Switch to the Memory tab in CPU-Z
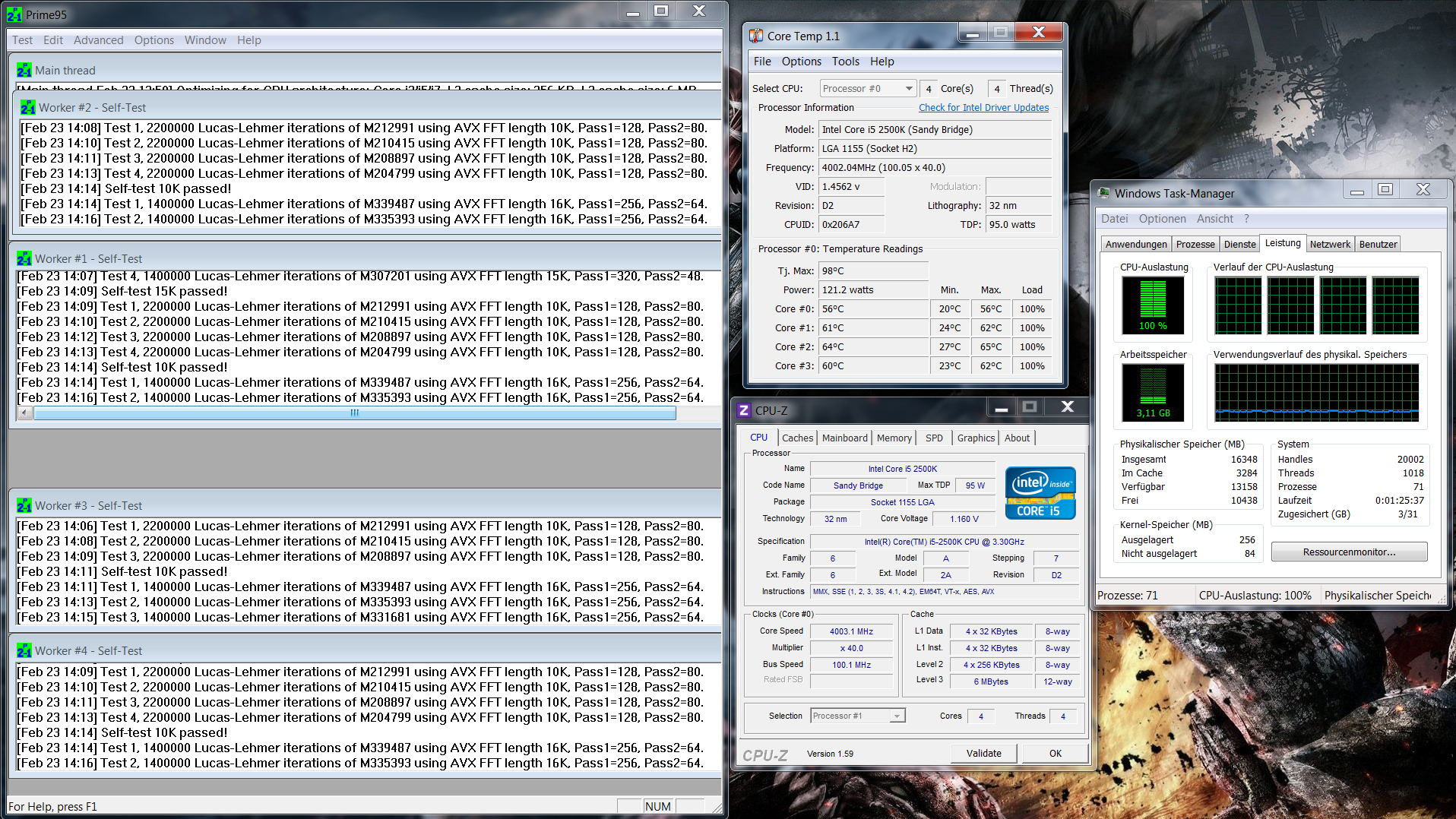Image resolution: width=1456 pixels, height=819 pixels. click(894, 438)
